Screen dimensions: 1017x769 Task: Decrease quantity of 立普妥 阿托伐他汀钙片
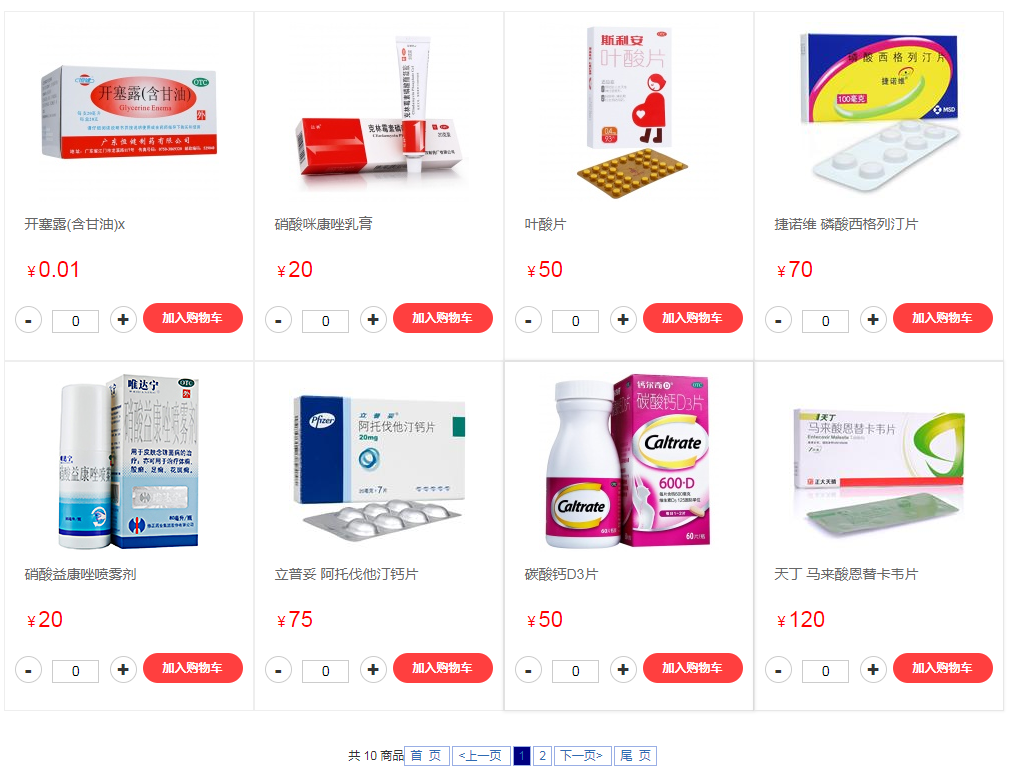point(278,670)
